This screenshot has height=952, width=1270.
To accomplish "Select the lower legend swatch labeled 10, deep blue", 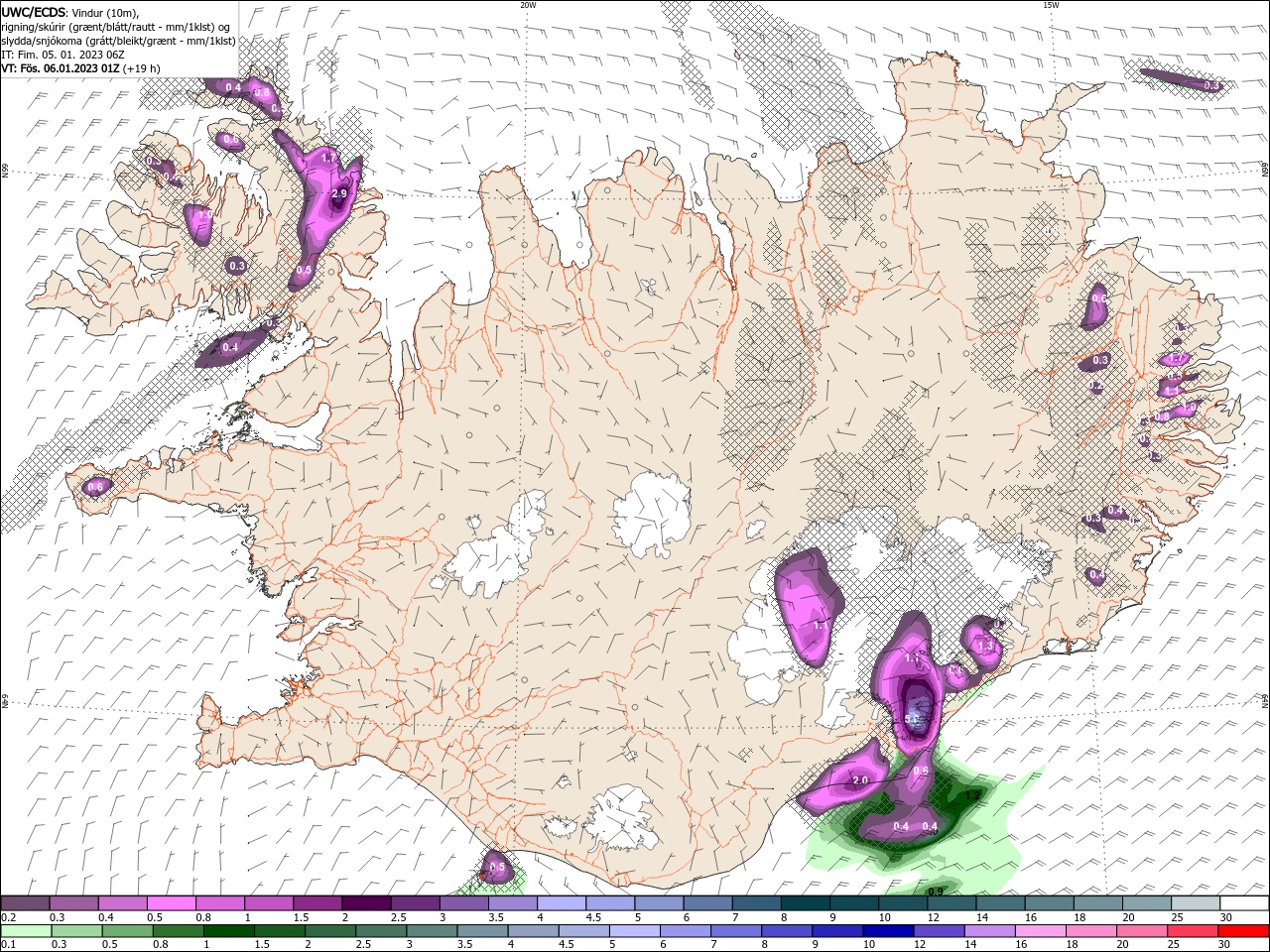I will tap(890, 931).
